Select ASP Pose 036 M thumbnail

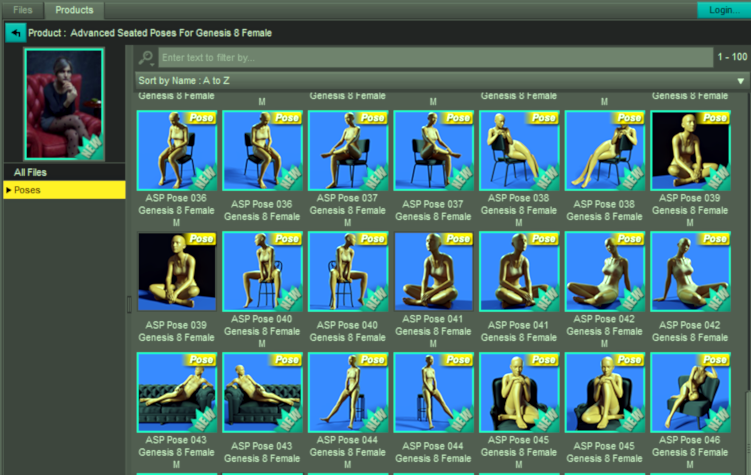click(177, 150)
